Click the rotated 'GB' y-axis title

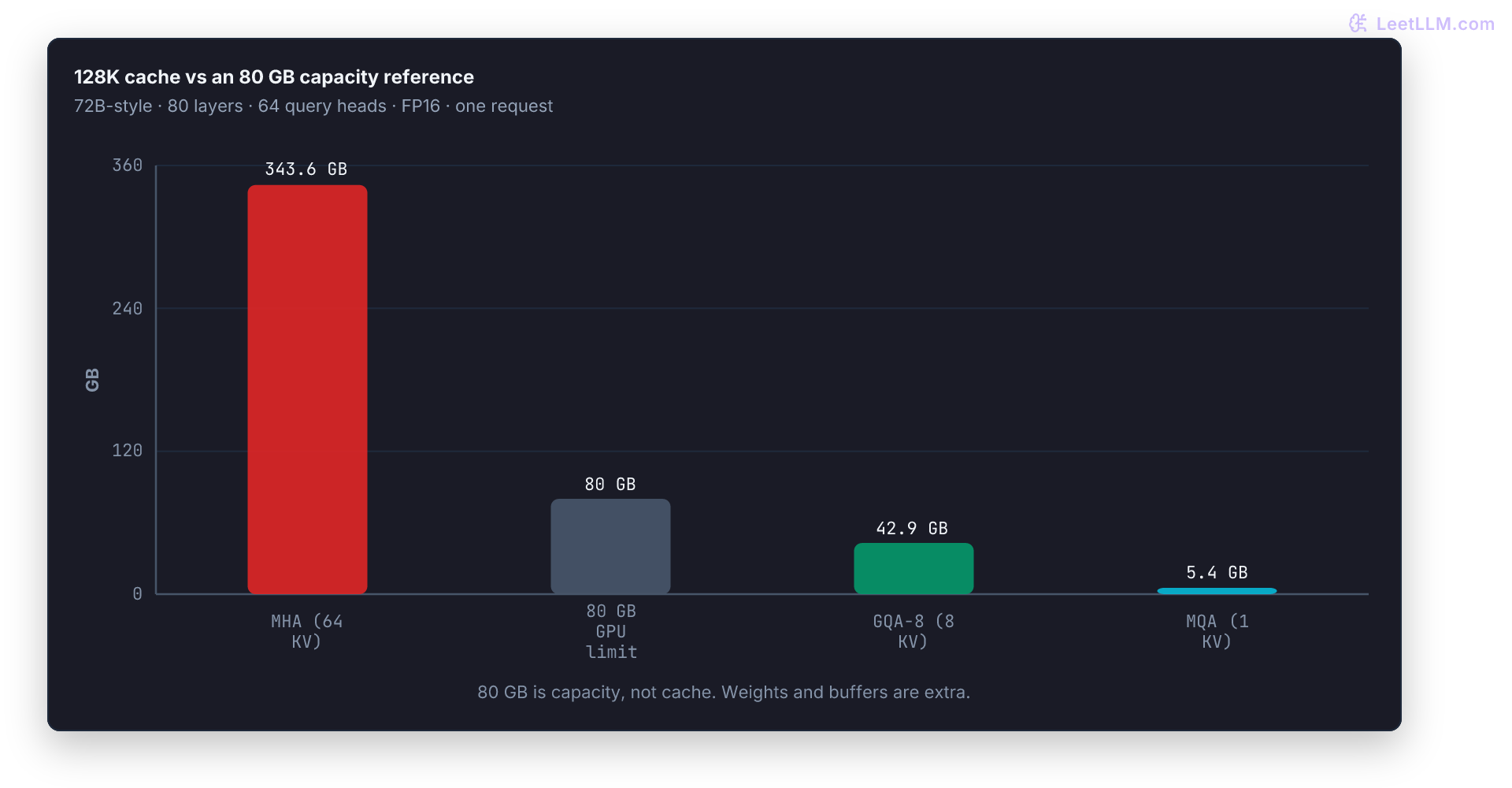pyautogui.click(x=92, y=380)
